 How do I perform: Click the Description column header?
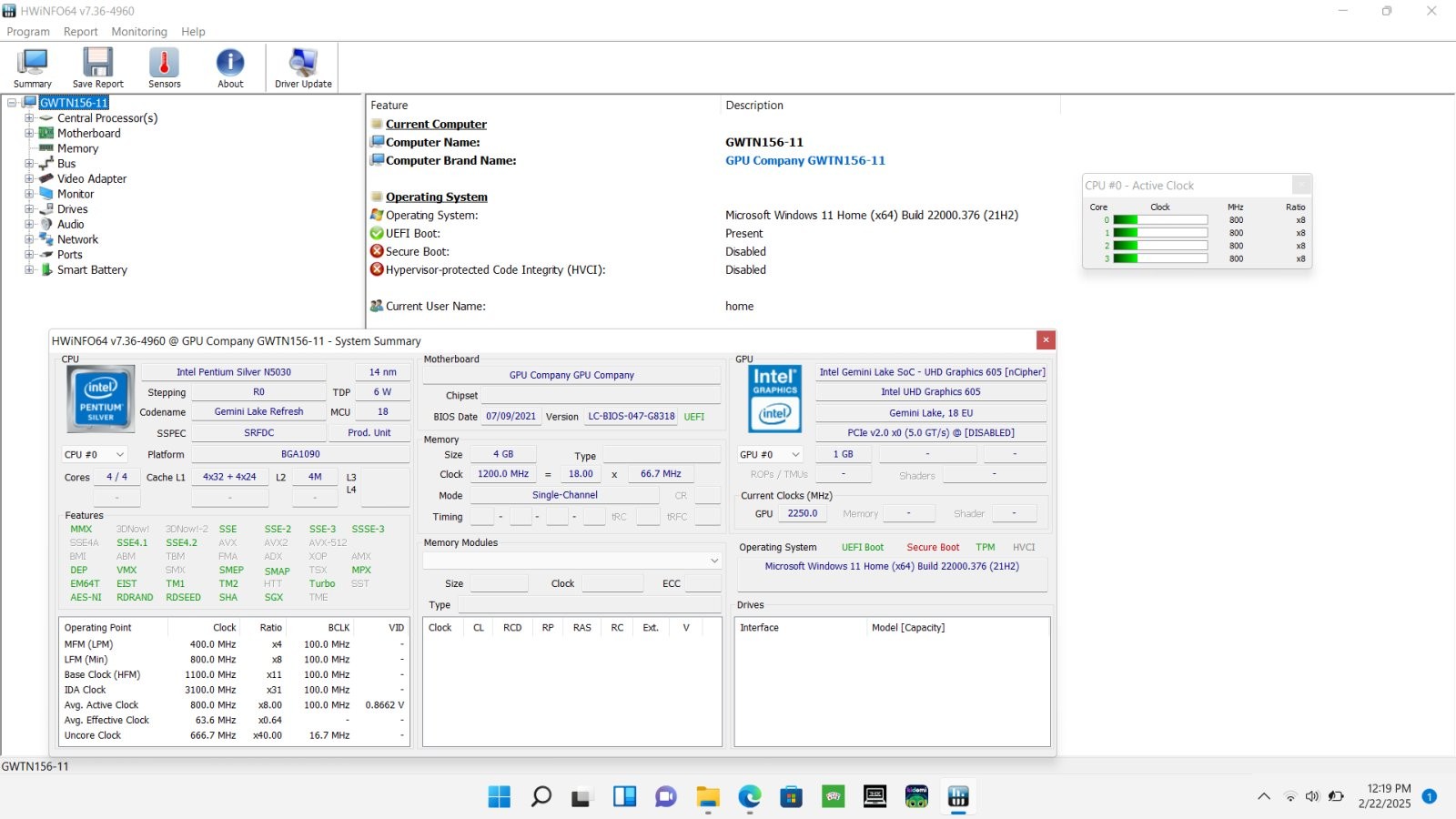click(x=891, y=106)
